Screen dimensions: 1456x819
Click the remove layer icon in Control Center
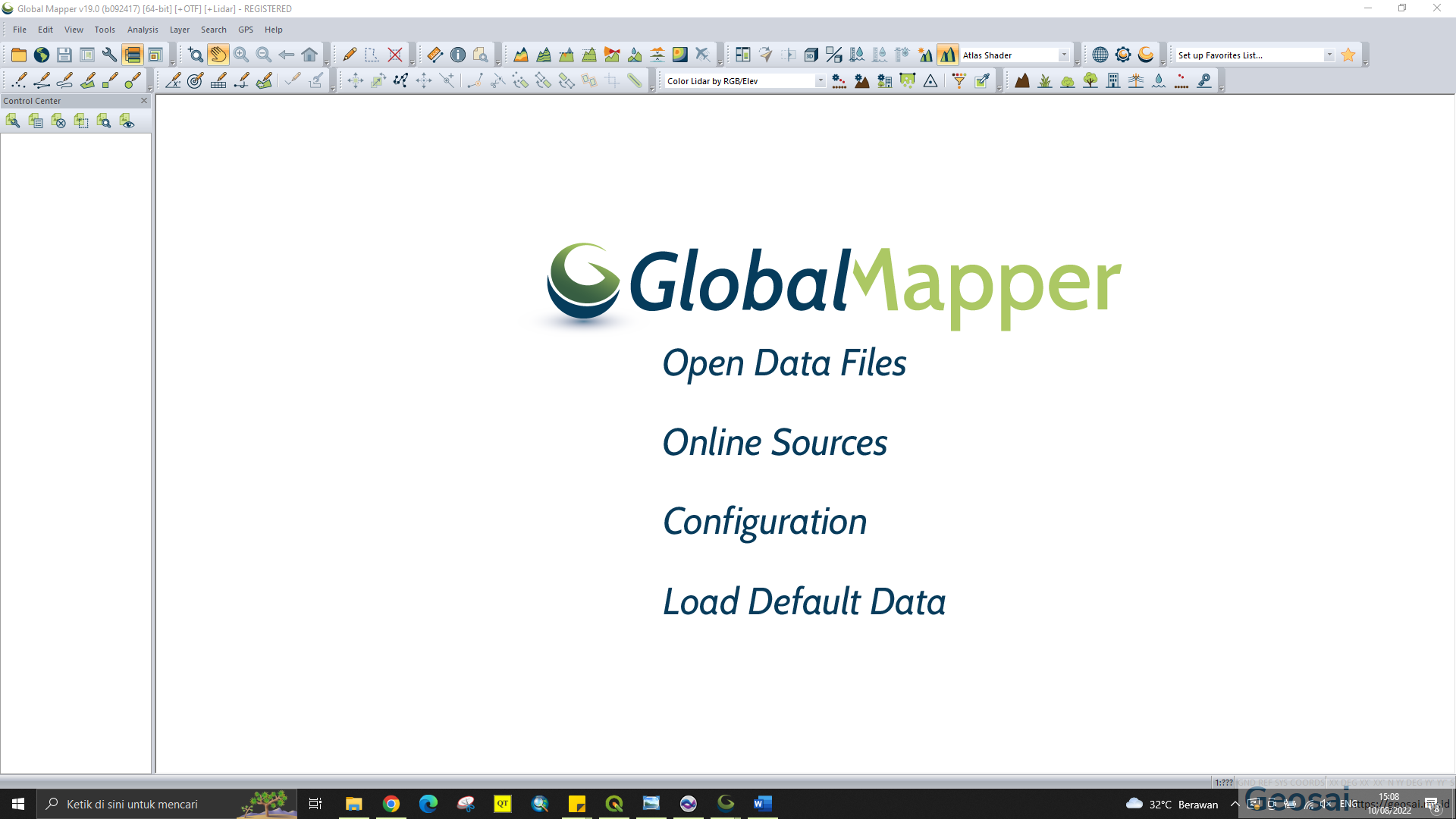(58, 121)
